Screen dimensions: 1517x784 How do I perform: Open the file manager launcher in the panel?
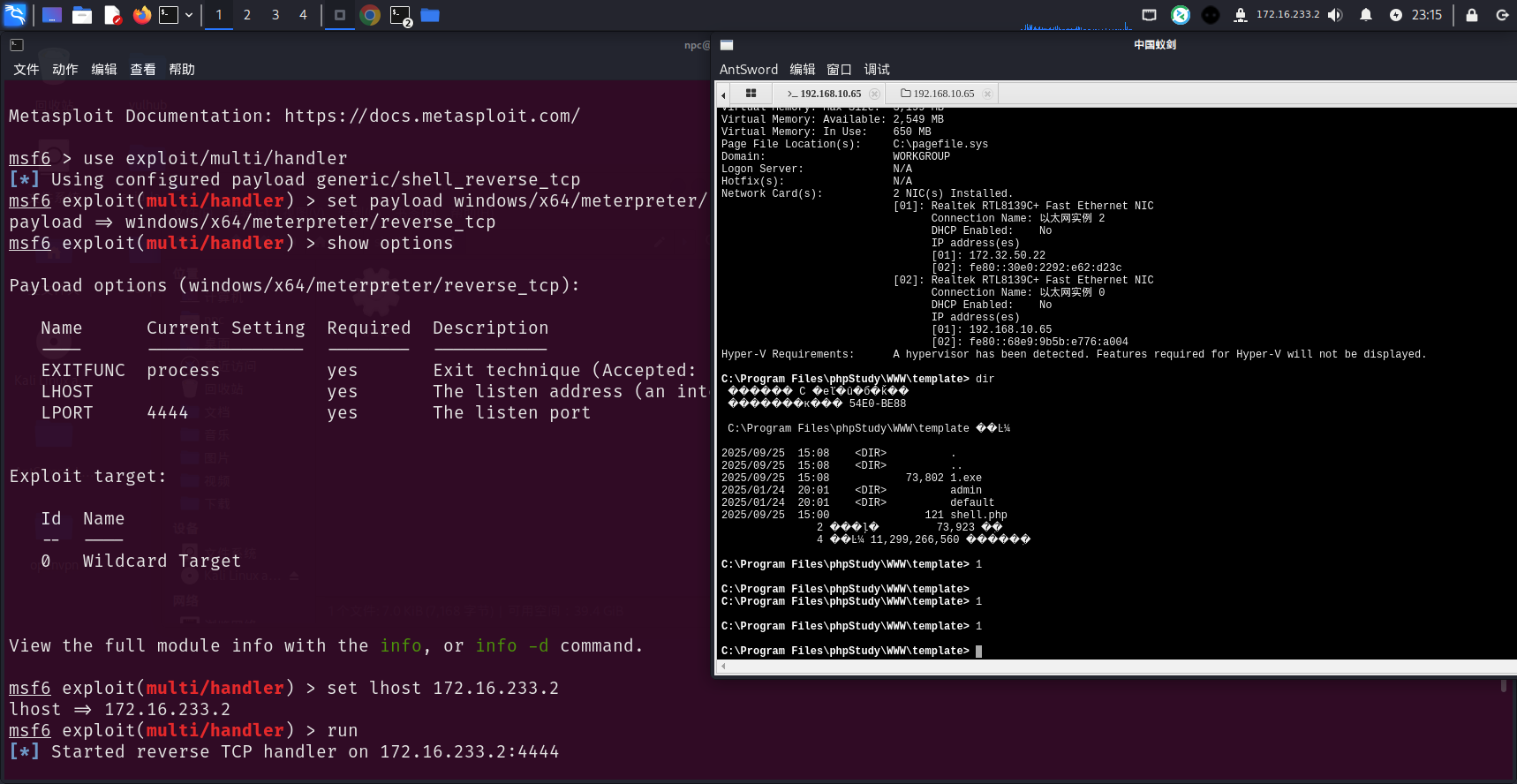click(x=82, y=15)
